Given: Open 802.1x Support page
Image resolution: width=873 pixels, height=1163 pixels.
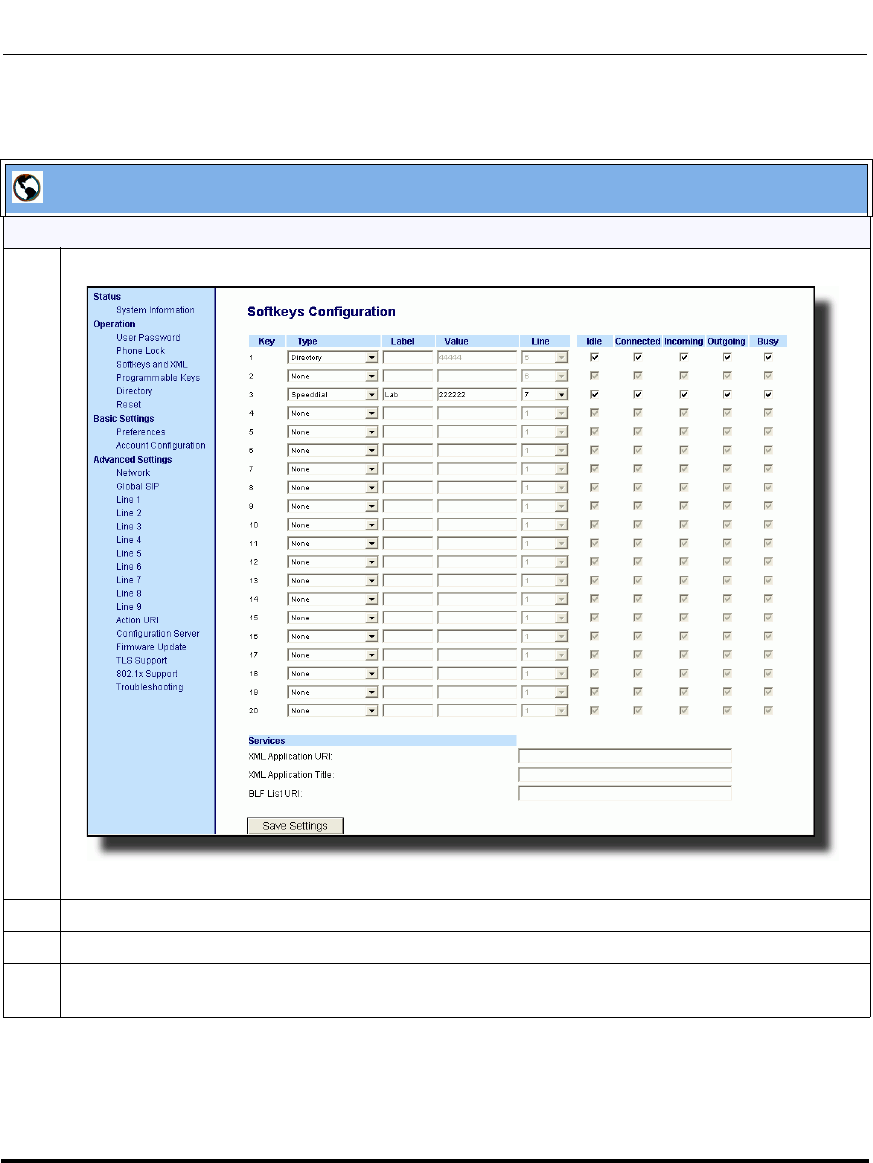Looking at the screenshot, I should 146,673.
